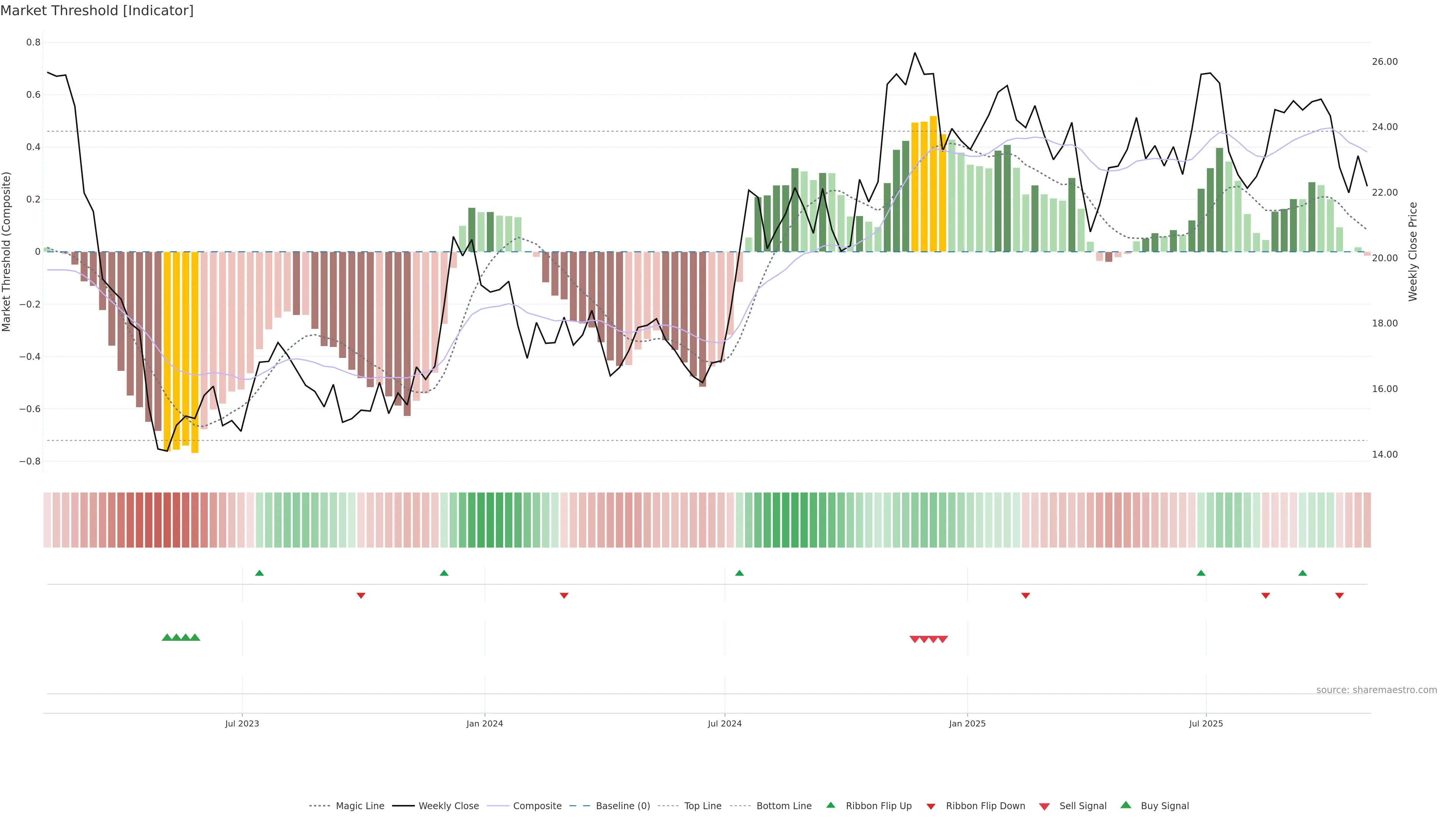This screenshot has width=1456, height=819.
Task: Hide the Top Line series in legend
Action: [x=703, y=806]
